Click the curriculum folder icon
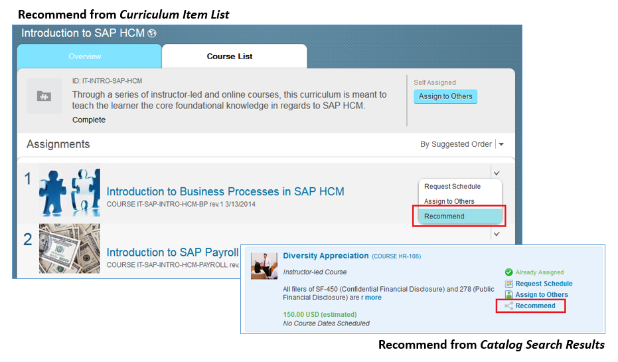Viewport: 618px width, 362px height. (44, 96)
